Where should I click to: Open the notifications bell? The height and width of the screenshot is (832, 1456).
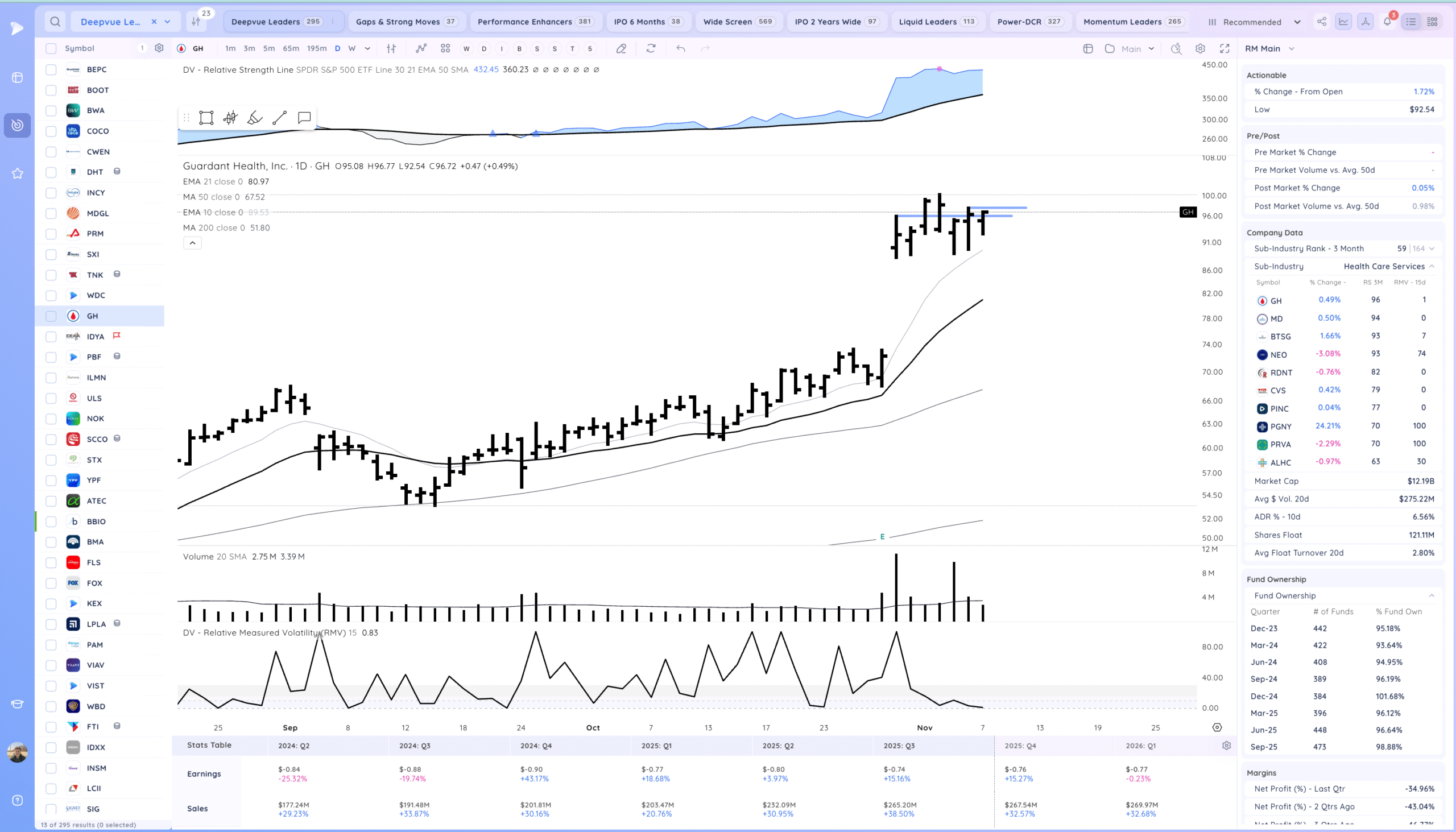[1387, 22]
